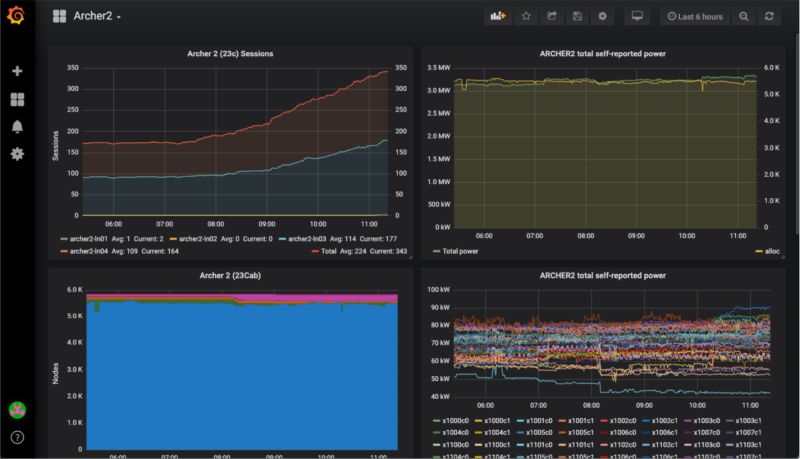The width and height of the screenshot is (800, 459).
Task: Select x1101c1 in the power legend
Action: (x=581, y=445)
